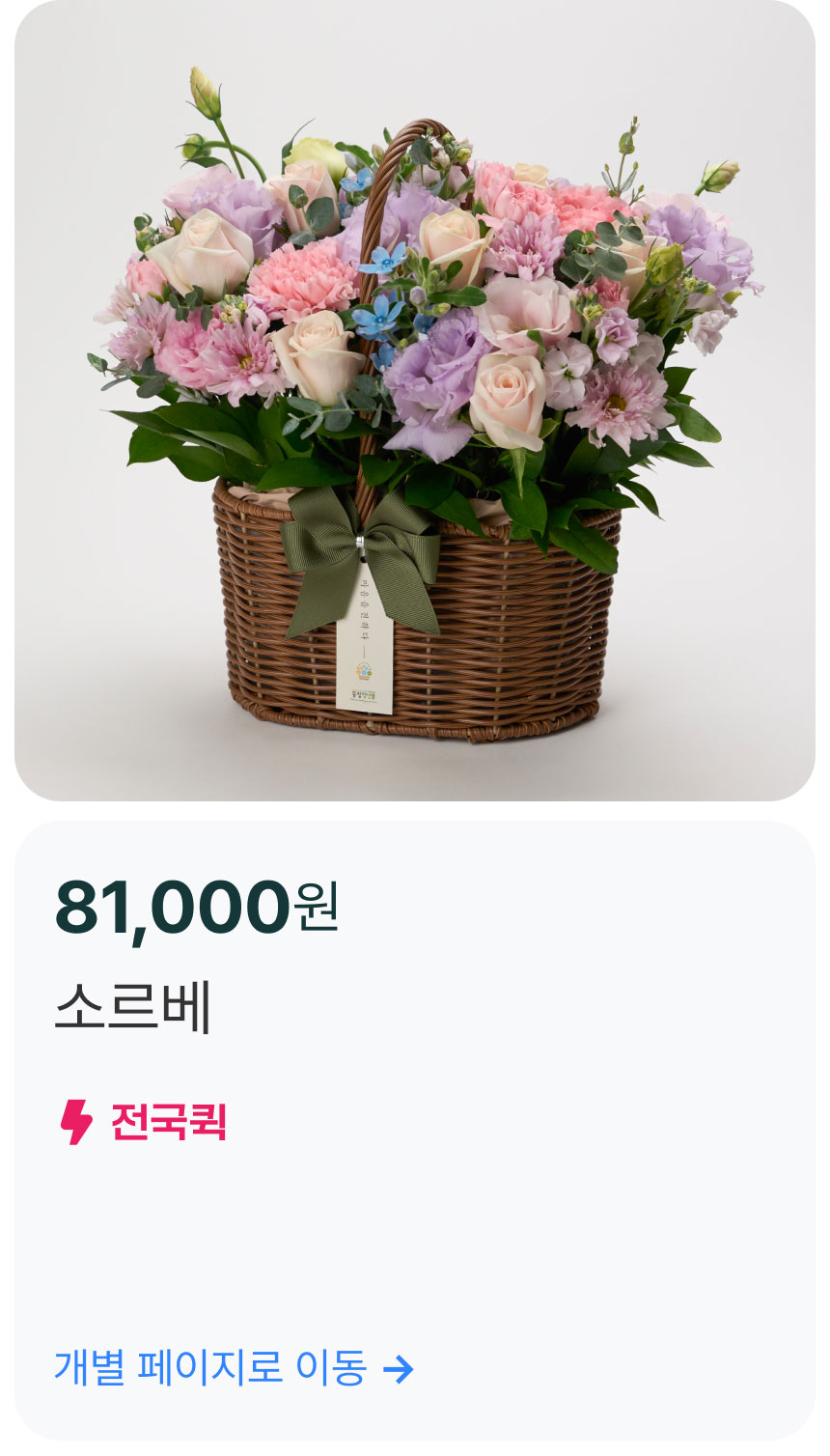
Task: Click the 원 currency character after price
Action: (x=318, y=908)
